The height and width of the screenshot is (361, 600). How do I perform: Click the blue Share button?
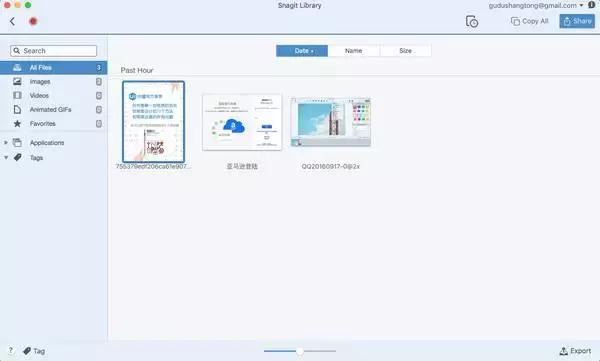pos(577,21)
